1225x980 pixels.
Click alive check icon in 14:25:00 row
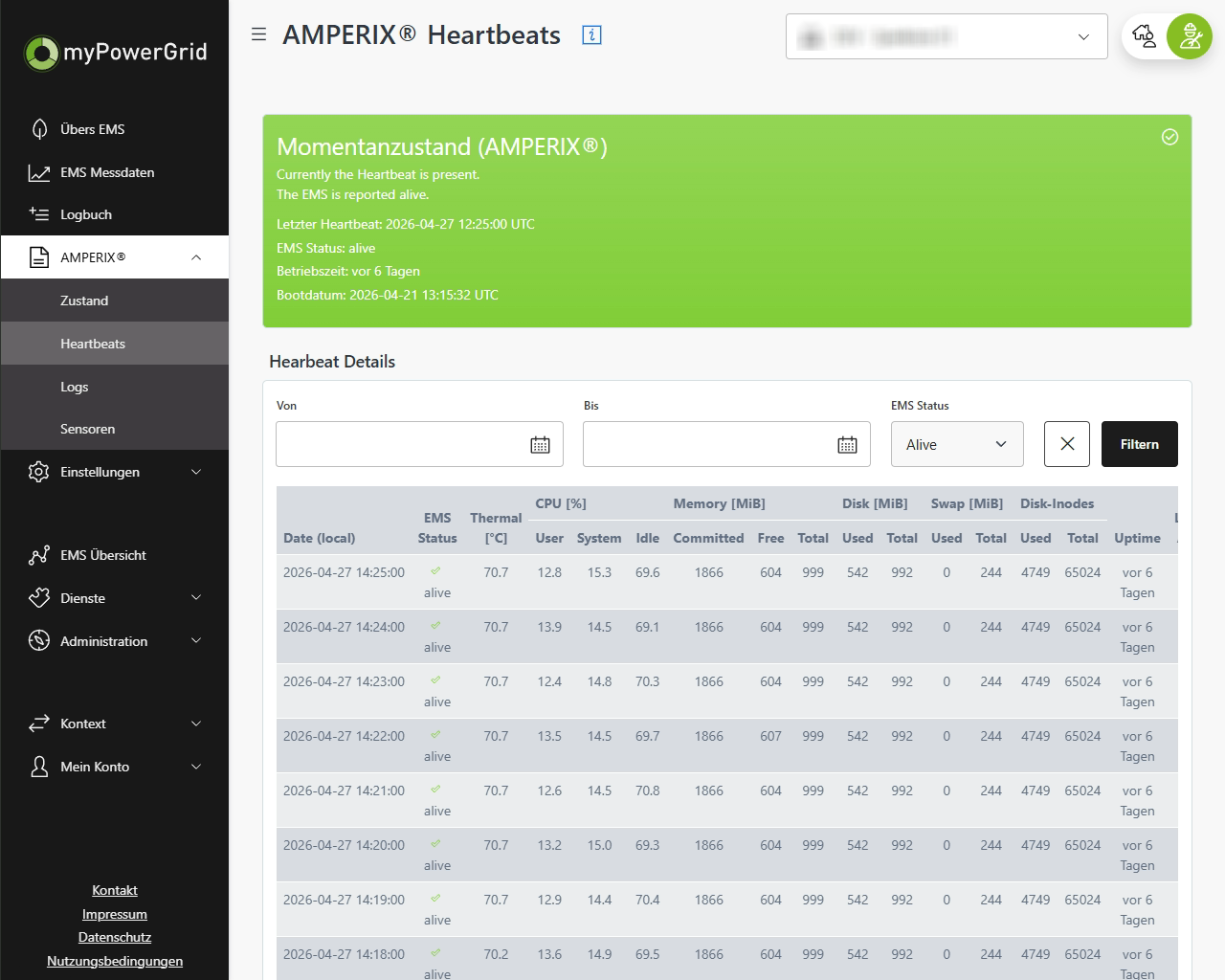point(435,570)
